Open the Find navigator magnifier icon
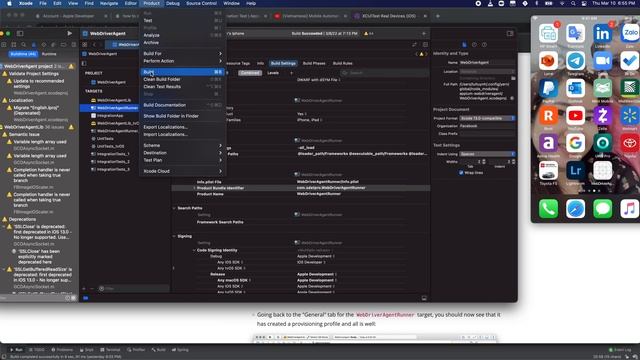Screen dimensions: 640x360 tap(24, 44)
